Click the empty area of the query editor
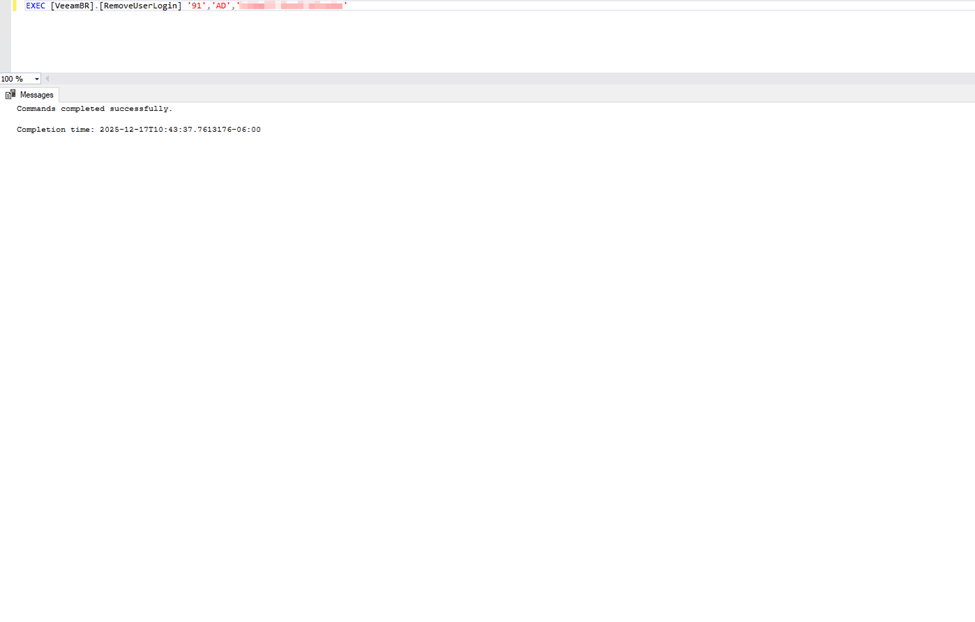Image resolution: width=975 pixels, height=622 pixels. point(500,40)
